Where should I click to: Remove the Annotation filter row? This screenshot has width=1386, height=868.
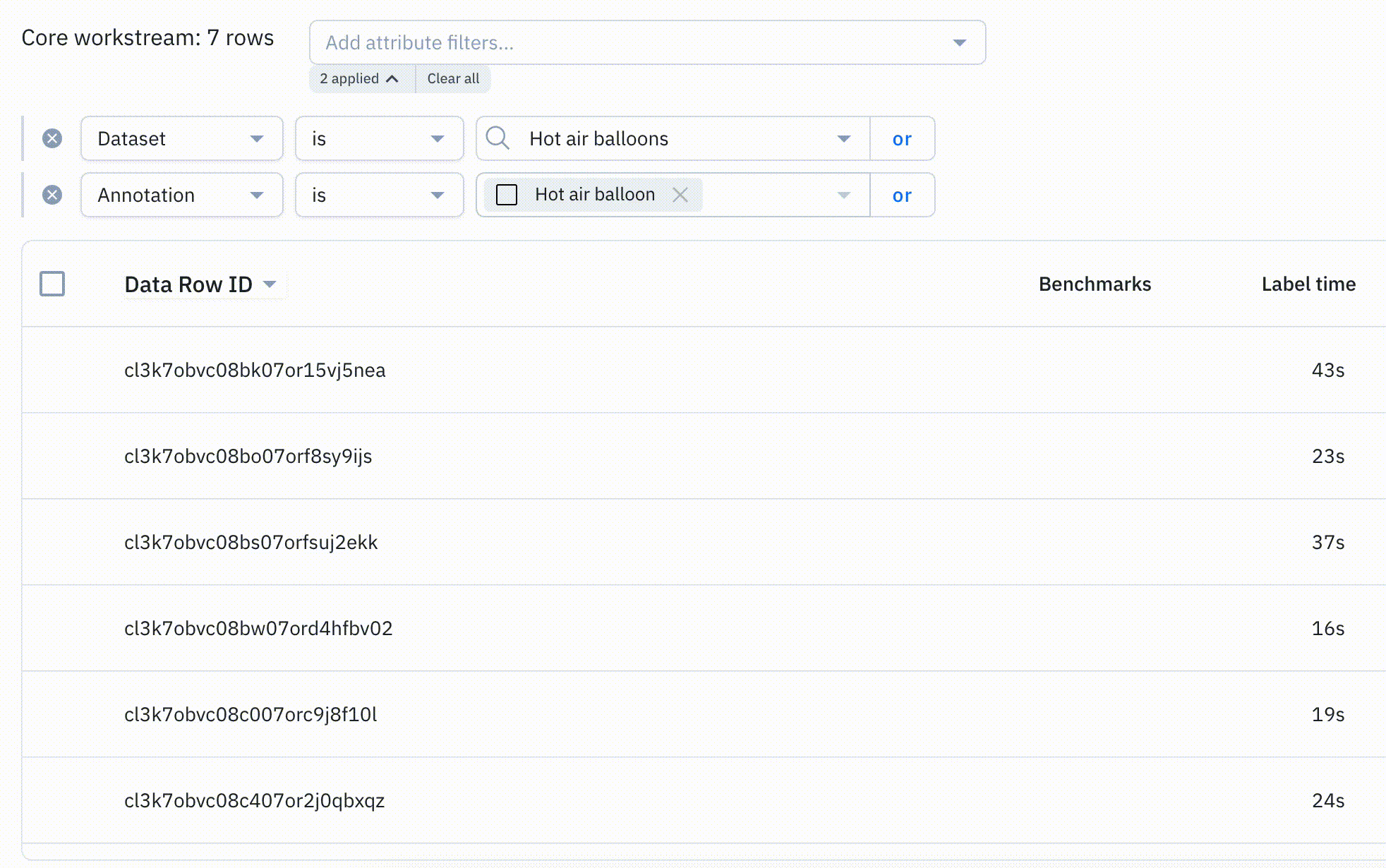[52, 195]
